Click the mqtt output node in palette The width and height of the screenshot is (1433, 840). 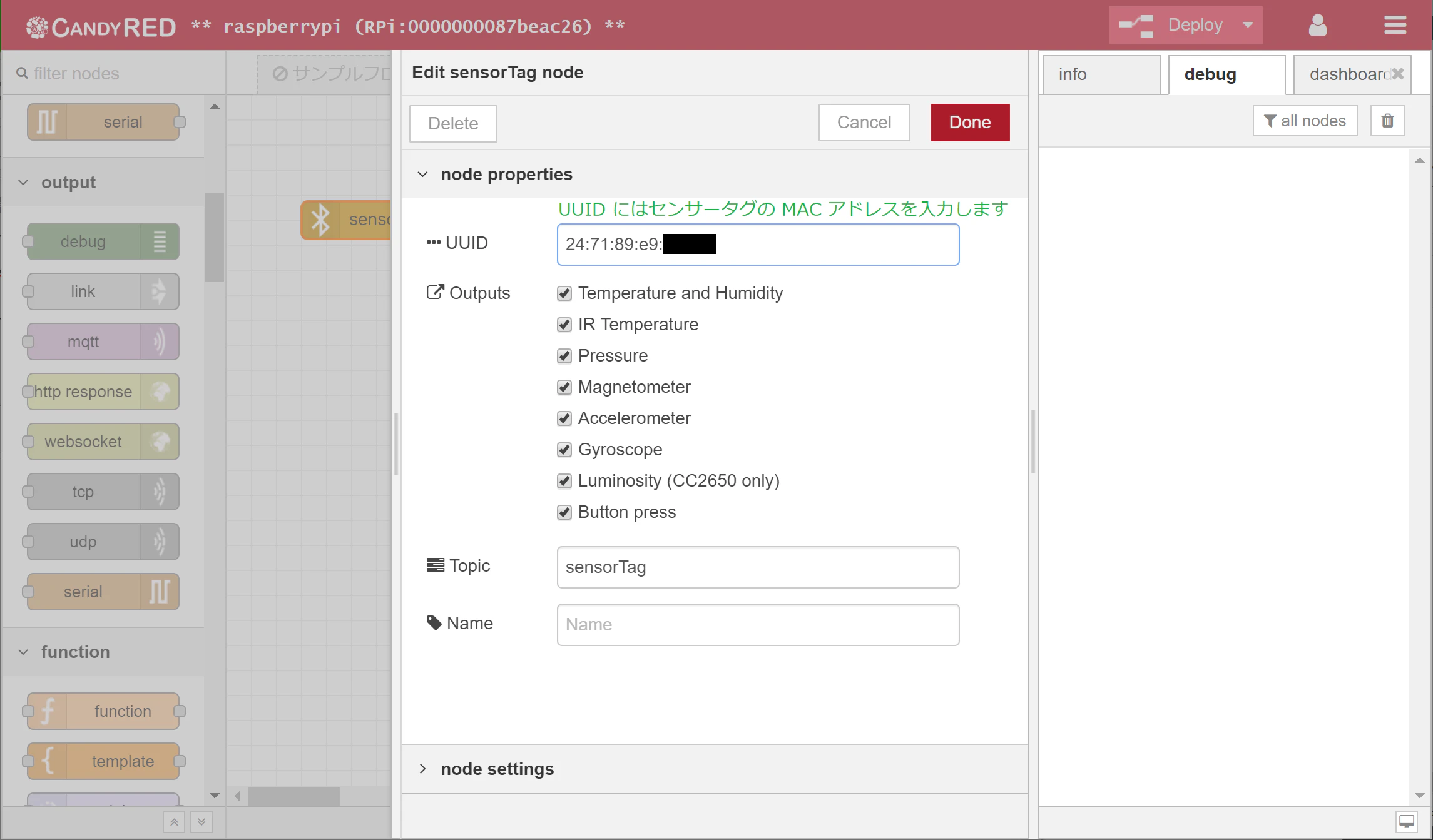103,342
